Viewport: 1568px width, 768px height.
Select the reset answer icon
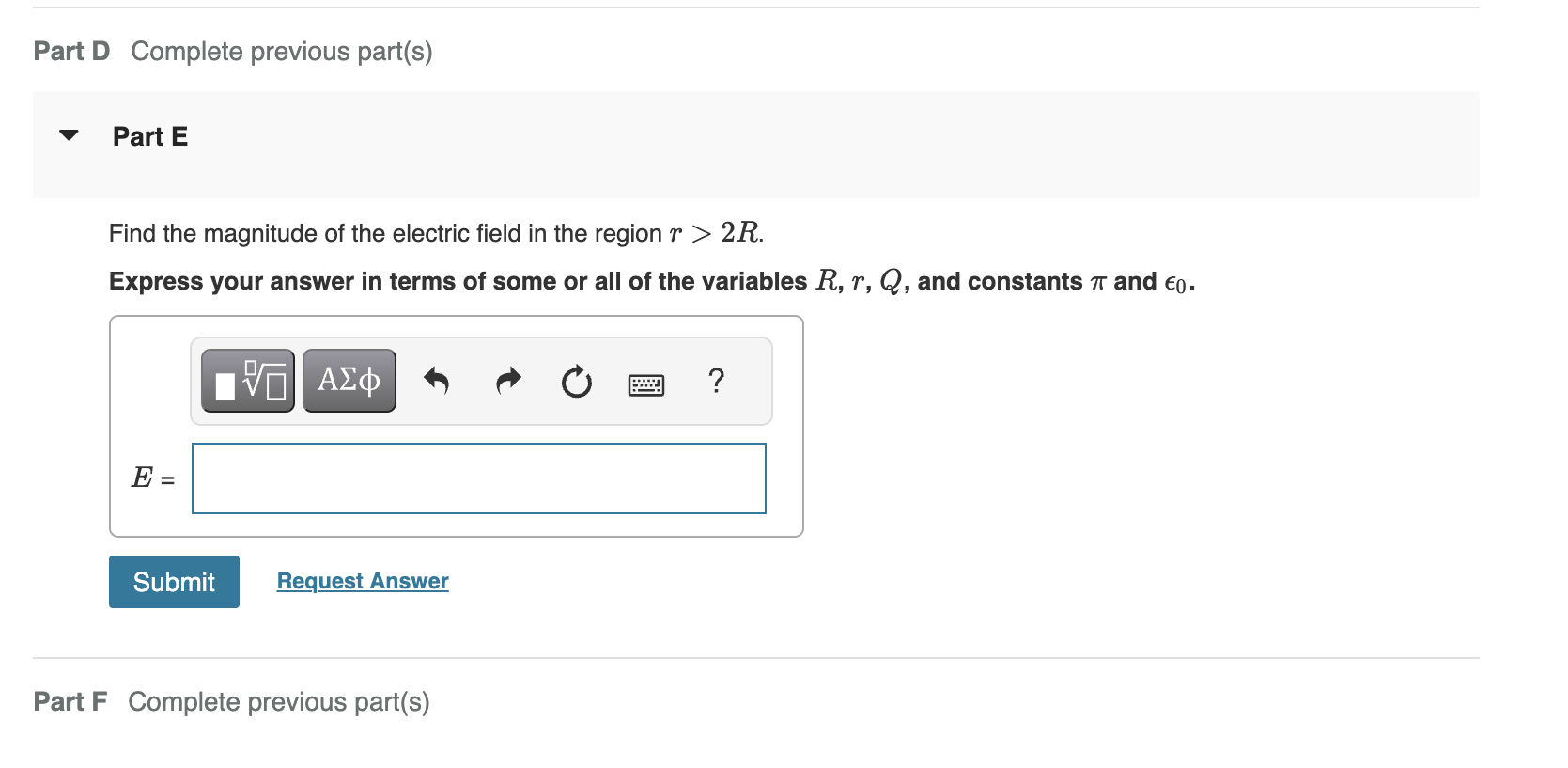576,382
